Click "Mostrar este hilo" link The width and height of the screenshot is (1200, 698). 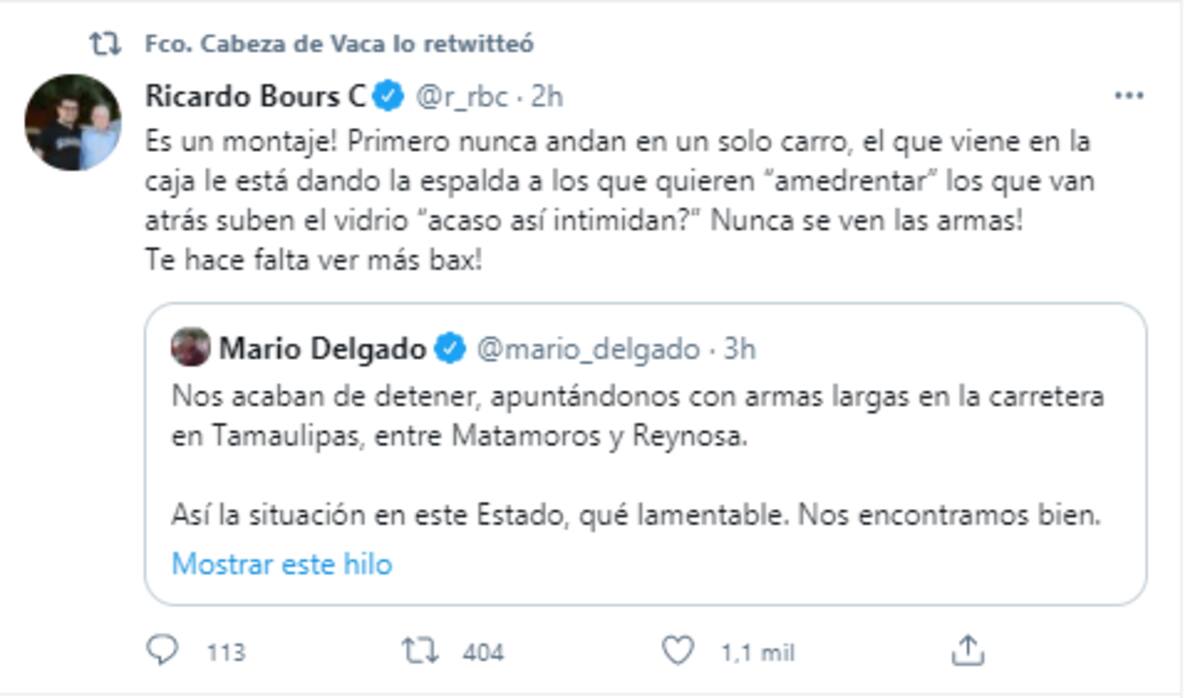(282, 564)
